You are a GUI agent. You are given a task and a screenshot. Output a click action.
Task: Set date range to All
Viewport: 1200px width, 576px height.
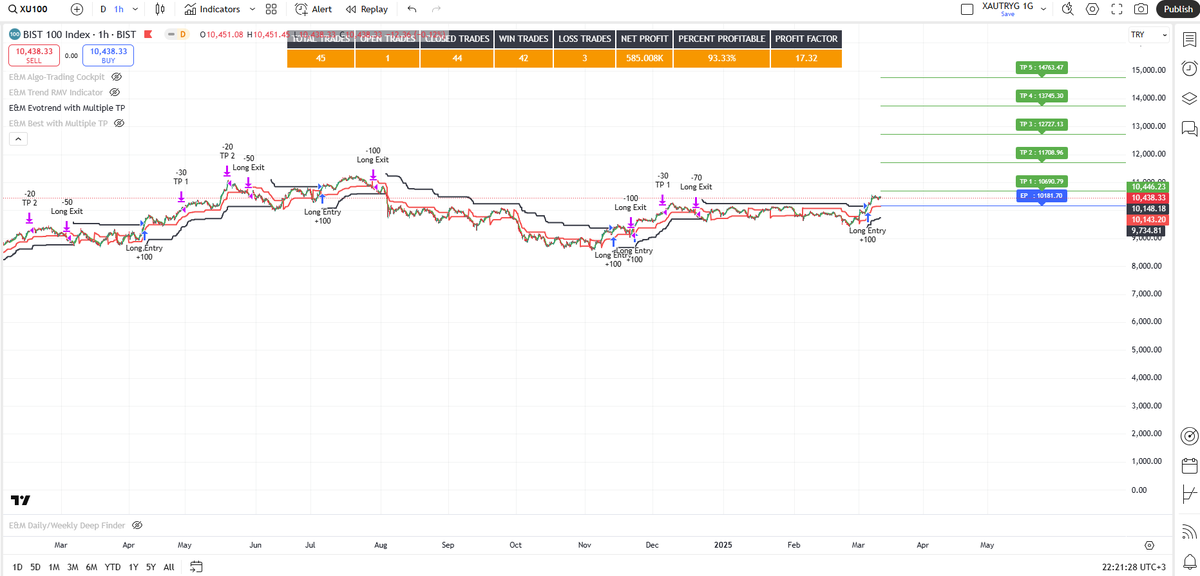(x=168, y=567)
